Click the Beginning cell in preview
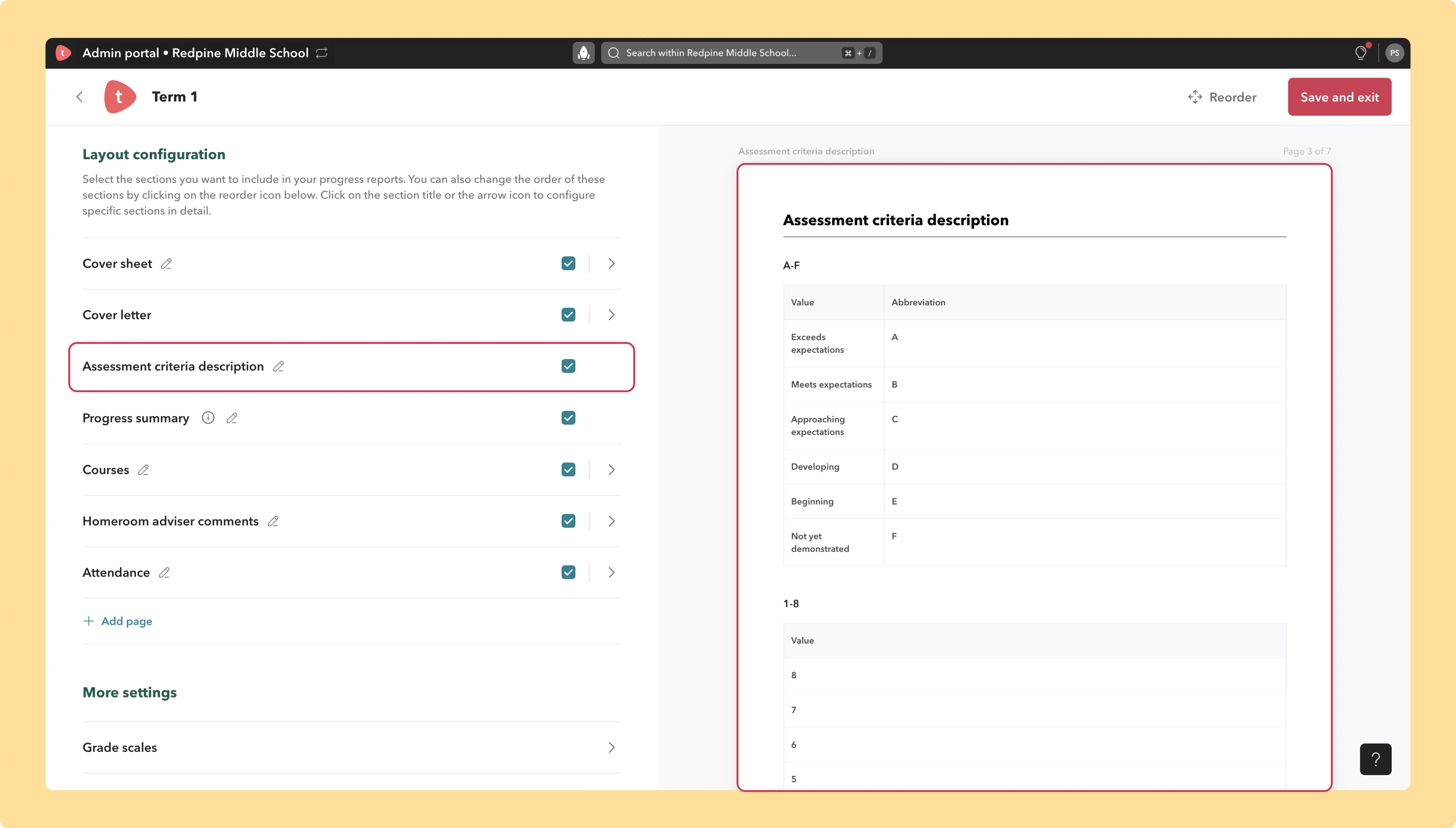This screenshot has height=828, width=1456. coord(833,502)
